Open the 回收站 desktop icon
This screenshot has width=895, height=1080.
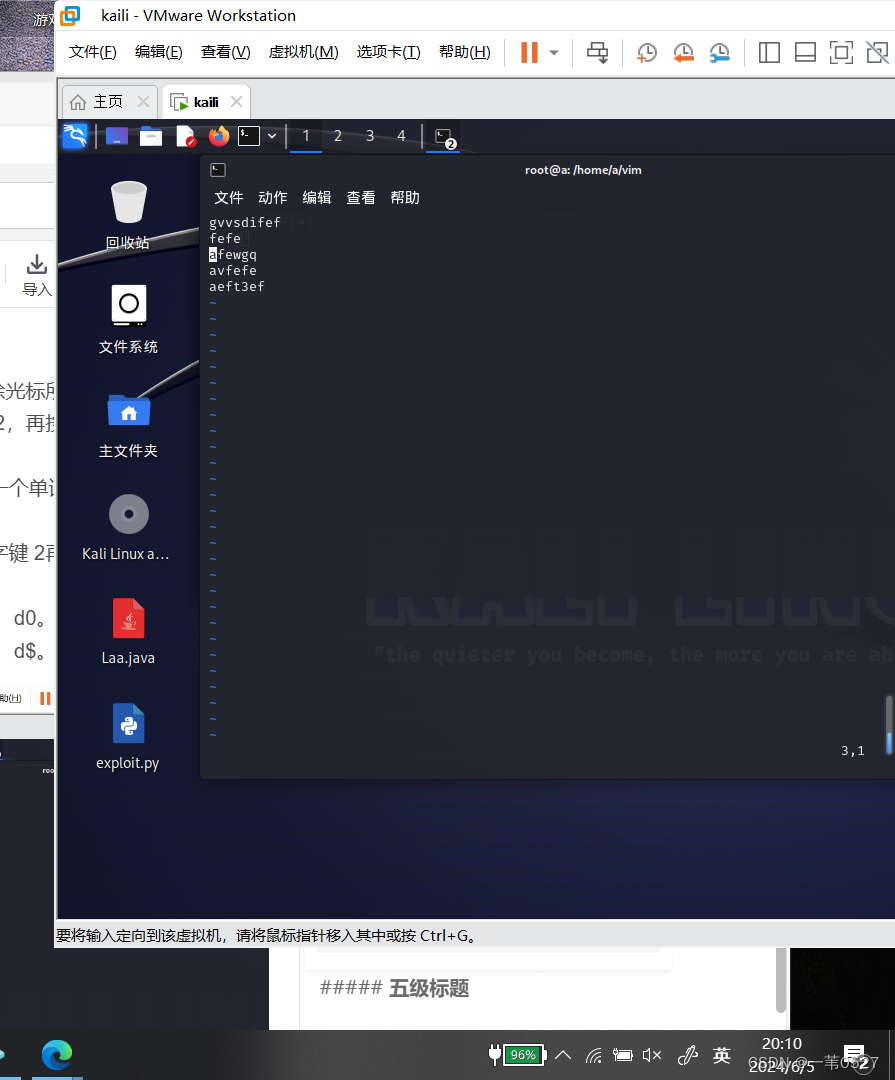(128, 215)
